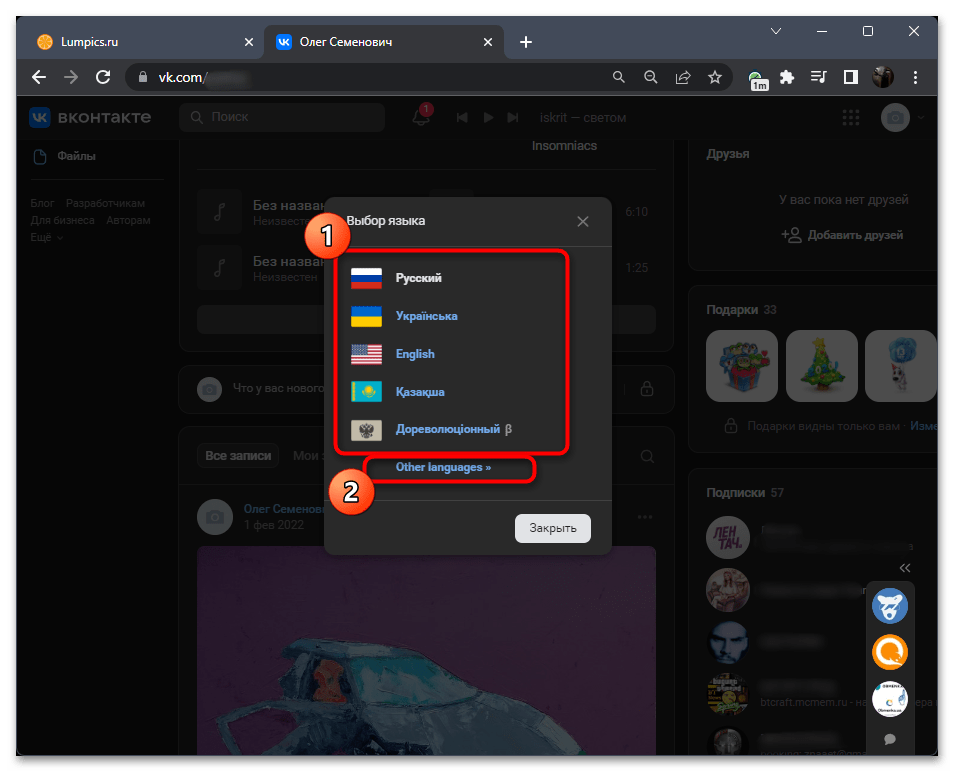Collapse chat sidebar double chevron
The width and height of the screenshot is (954, 772).
pyautogui.click(x=905, y=568)
